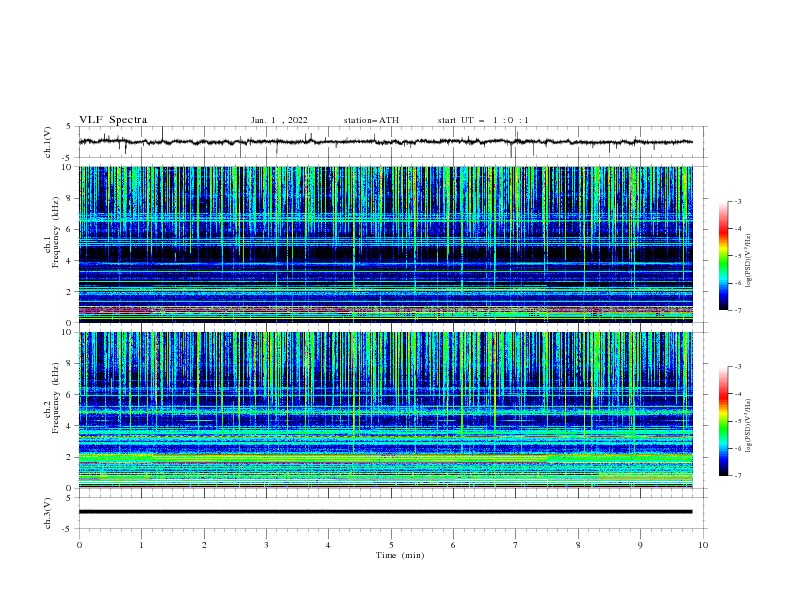This screenshot has width=792, height=612.
Task: Click the ch.1 spectrogram color bar
Action: click(723, 256)
